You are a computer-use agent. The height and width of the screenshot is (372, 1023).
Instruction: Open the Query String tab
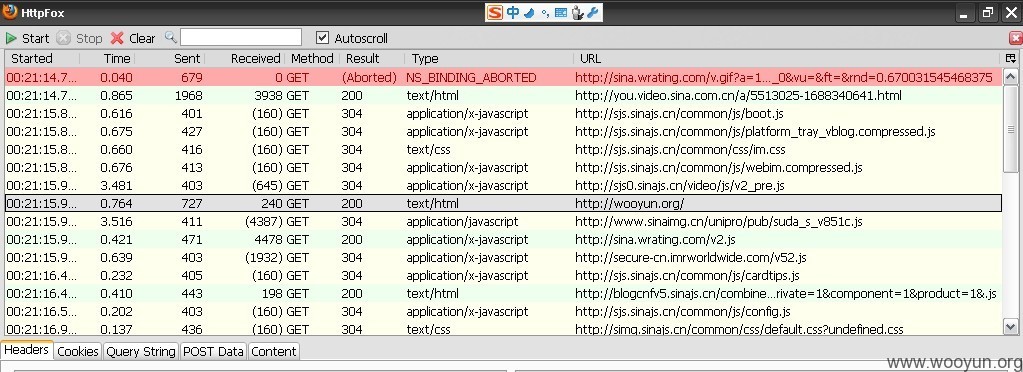point(141,351)
